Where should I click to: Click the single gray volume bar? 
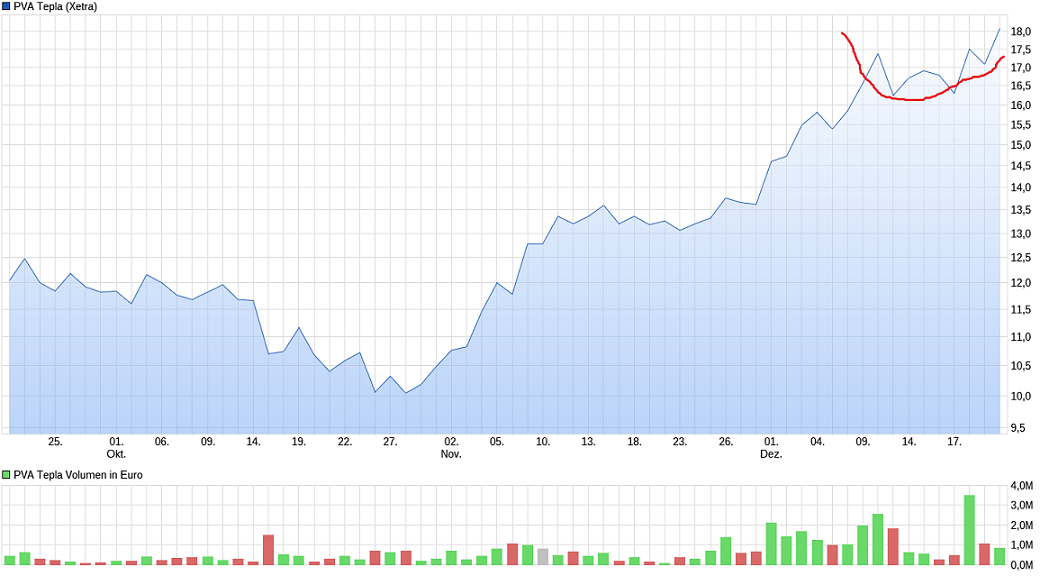(x=543, y=557)
